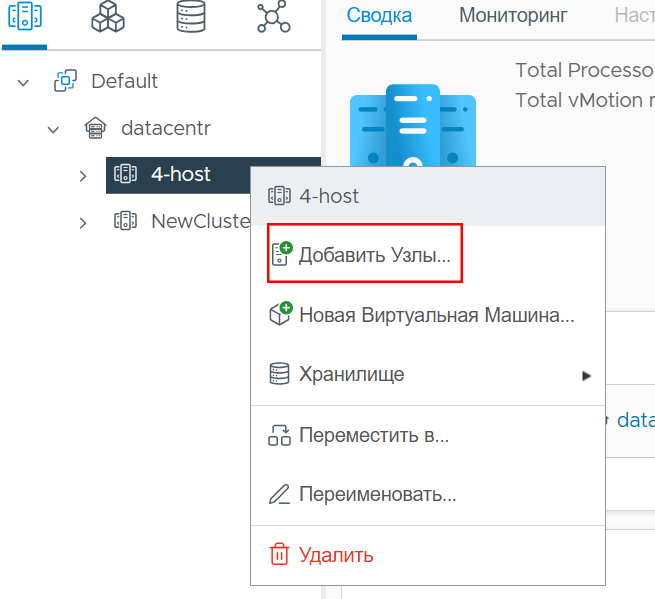The width and height of the screenshot is (655, 599).
Task: Open the Хранилище submenu
Action: click(x=428, y=374)
